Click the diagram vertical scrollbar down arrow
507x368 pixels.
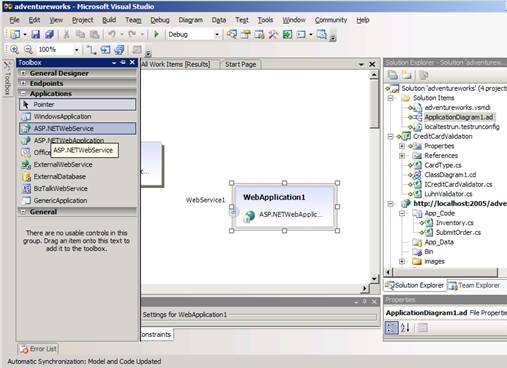coord(374,279)
